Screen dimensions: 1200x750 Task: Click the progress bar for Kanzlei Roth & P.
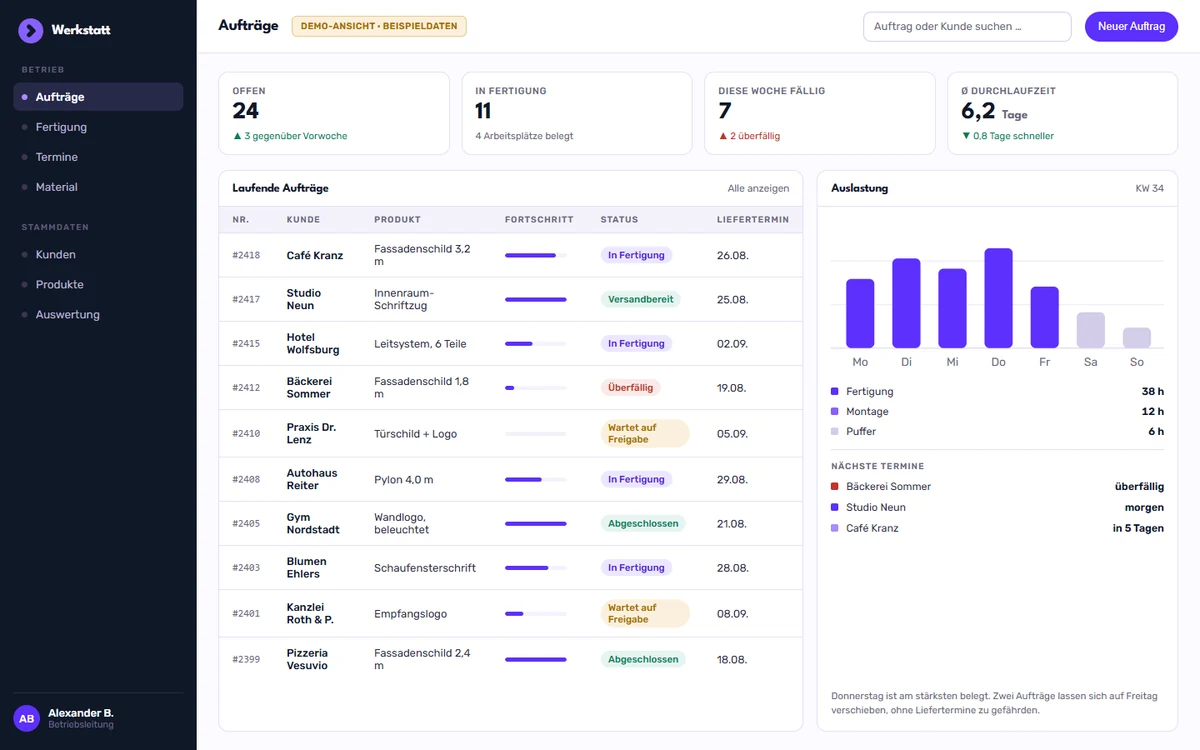click(x=536, y=613)
